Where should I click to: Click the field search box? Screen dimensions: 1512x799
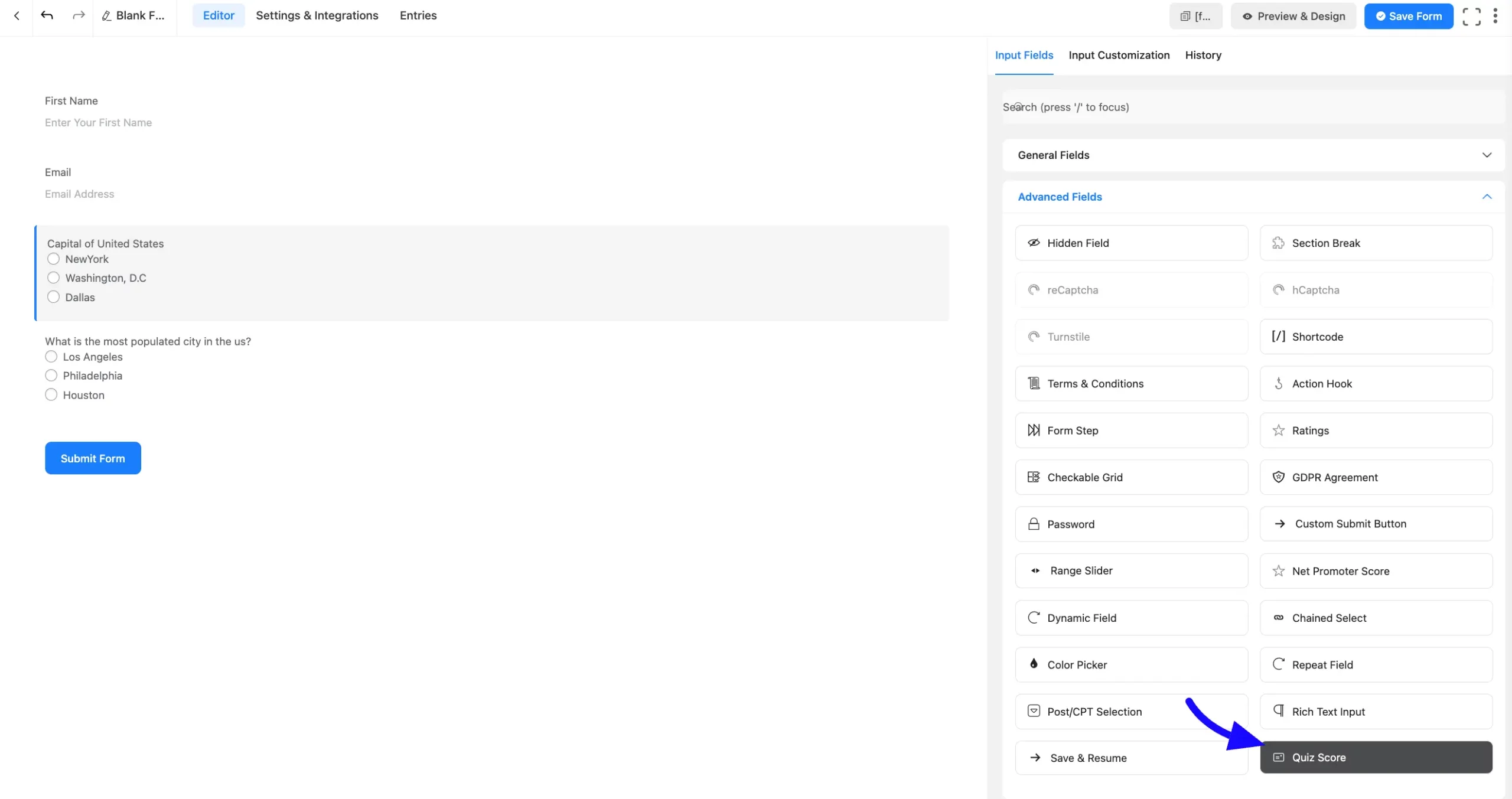pyautogui.click(x=1253, y=107)
